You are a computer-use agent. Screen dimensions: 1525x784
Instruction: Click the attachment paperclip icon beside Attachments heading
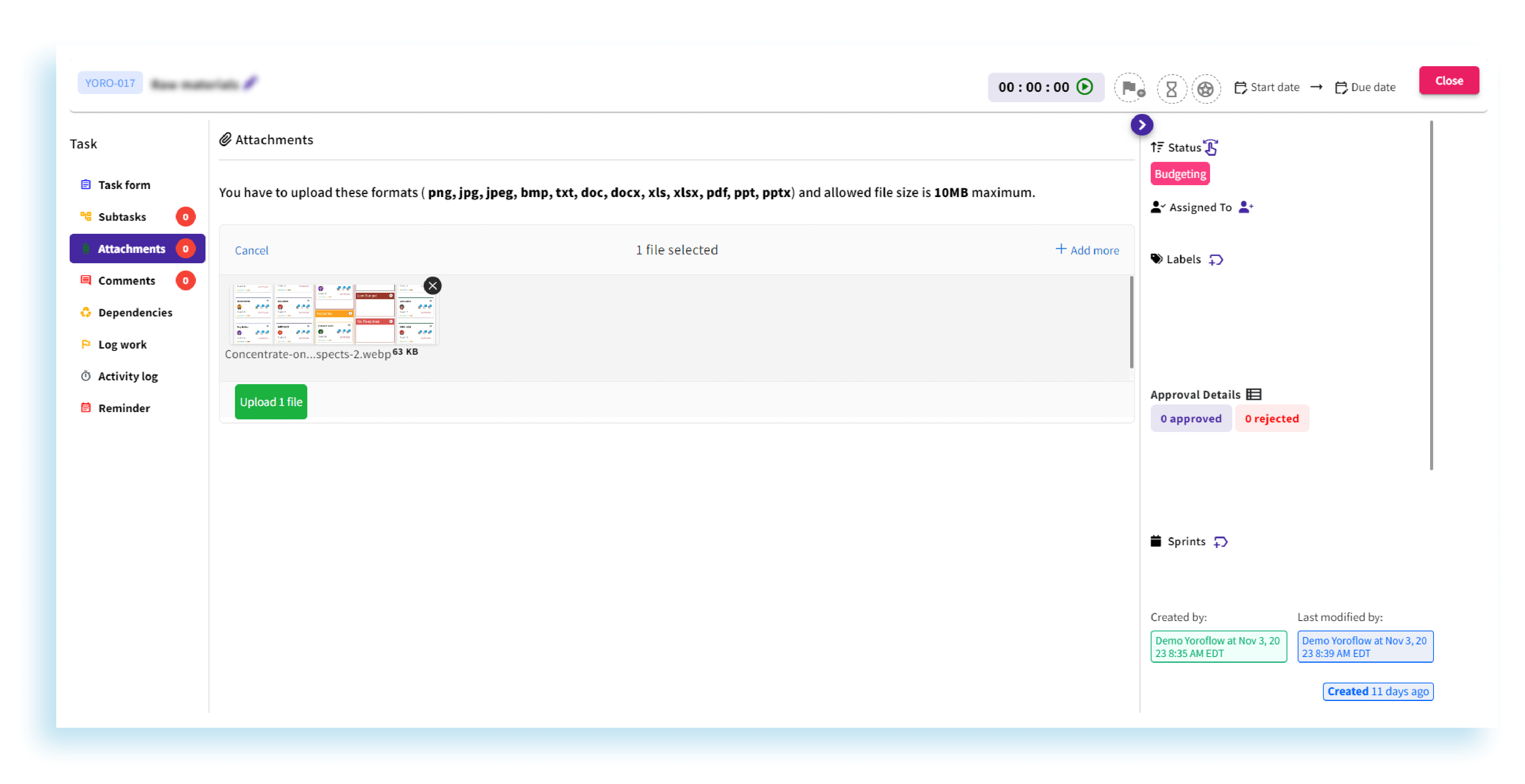(225, 139)
